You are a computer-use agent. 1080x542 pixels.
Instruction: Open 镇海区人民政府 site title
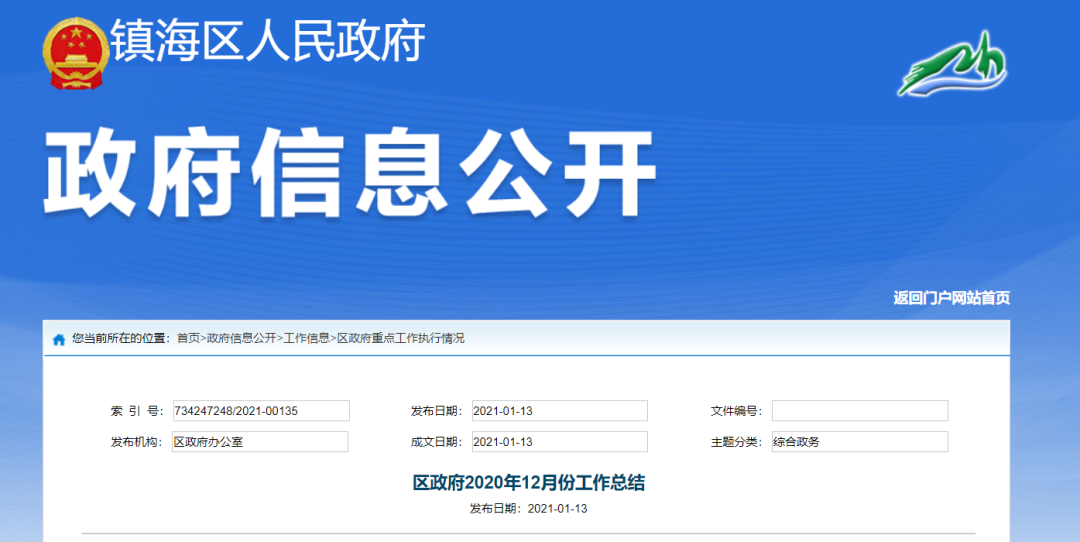pyautogui.click(x=268, y=42)
